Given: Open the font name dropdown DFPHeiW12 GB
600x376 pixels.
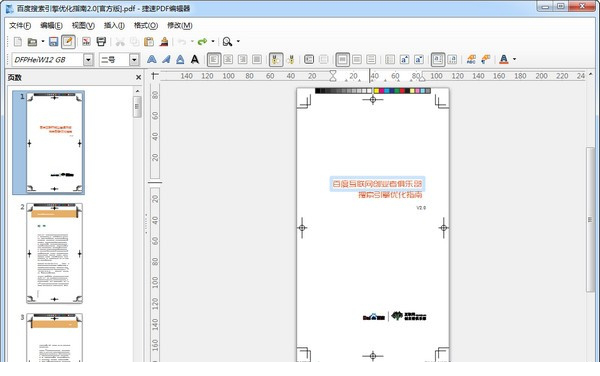Looking at the screenshot, I should (x=88, y=60).
